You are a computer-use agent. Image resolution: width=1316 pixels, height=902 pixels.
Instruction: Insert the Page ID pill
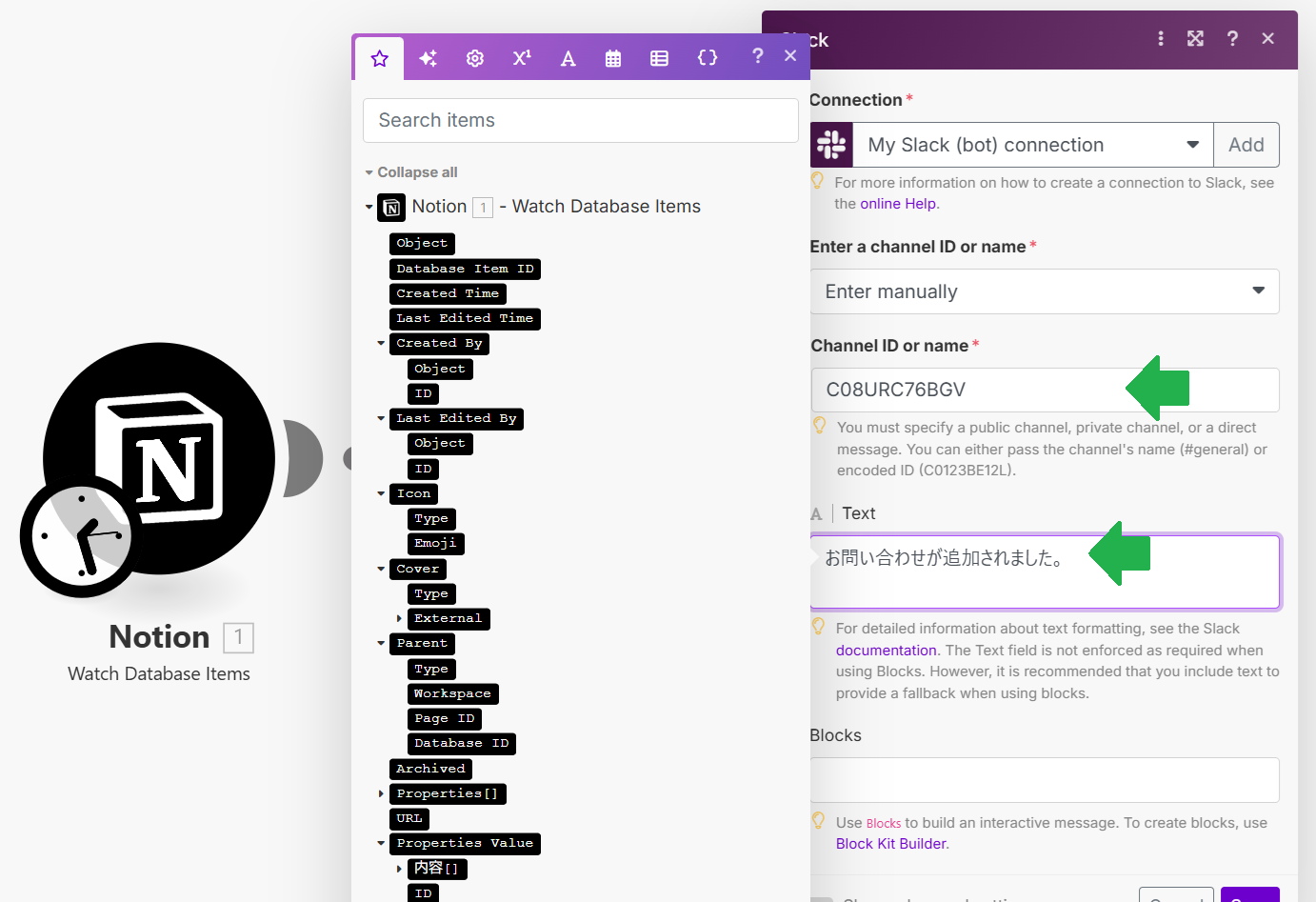(x=444, y=718)
